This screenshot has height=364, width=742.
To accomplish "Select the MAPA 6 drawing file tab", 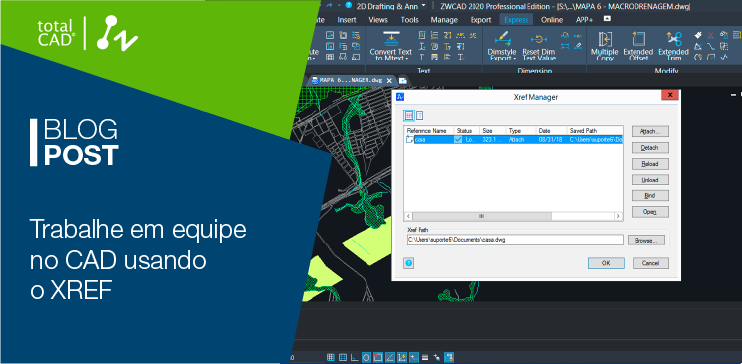I will [350, 80].
